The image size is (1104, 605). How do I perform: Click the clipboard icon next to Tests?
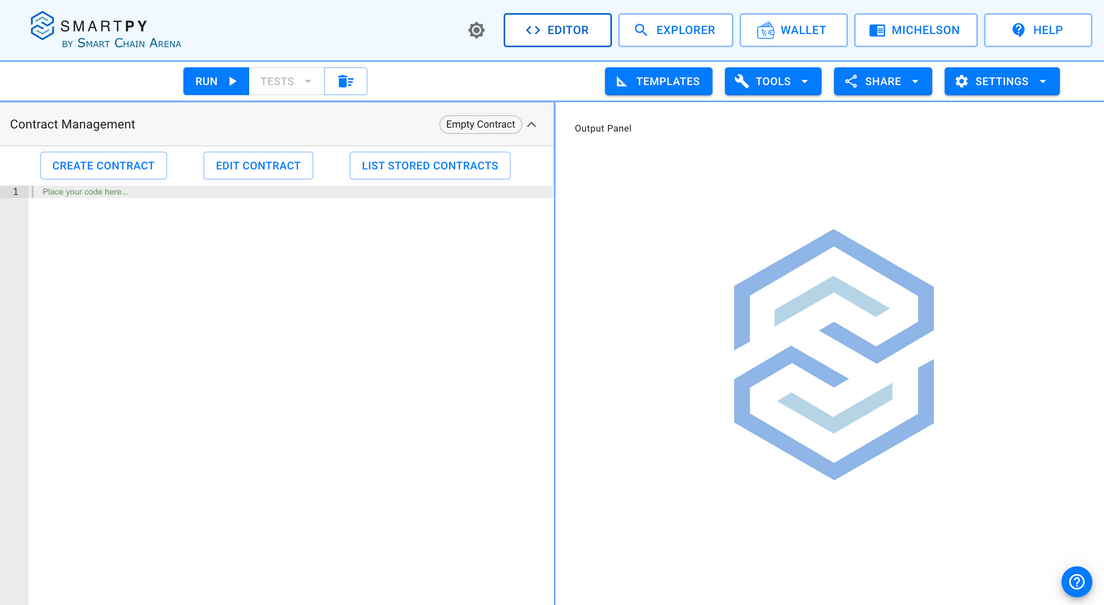point(345,81)
